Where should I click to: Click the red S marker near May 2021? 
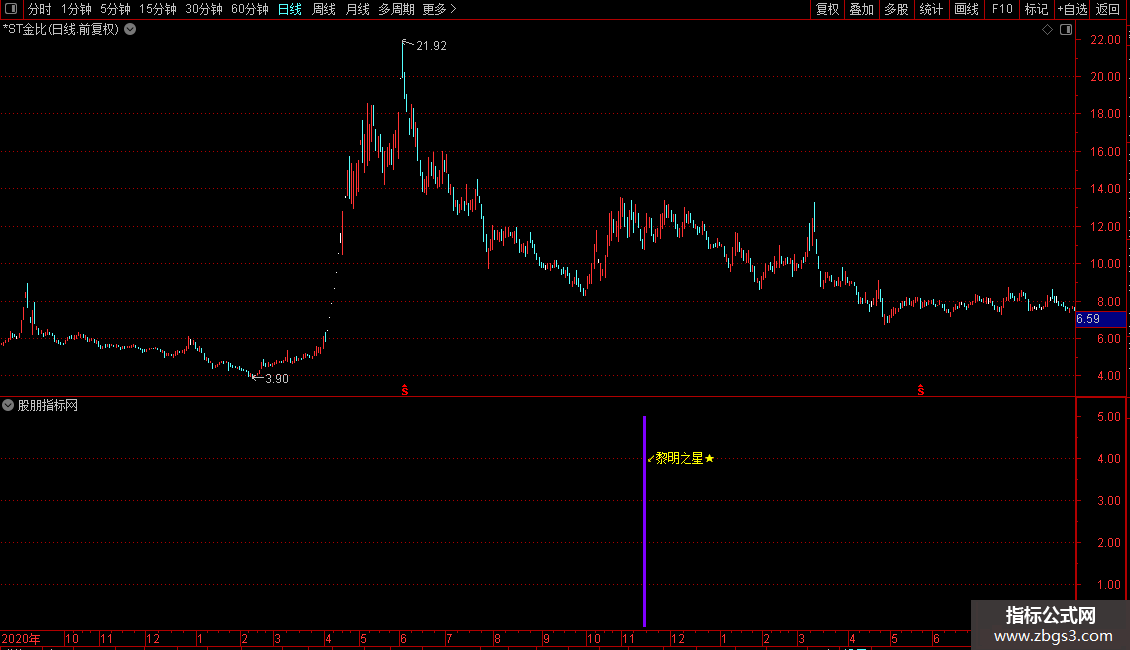(921, 390)
